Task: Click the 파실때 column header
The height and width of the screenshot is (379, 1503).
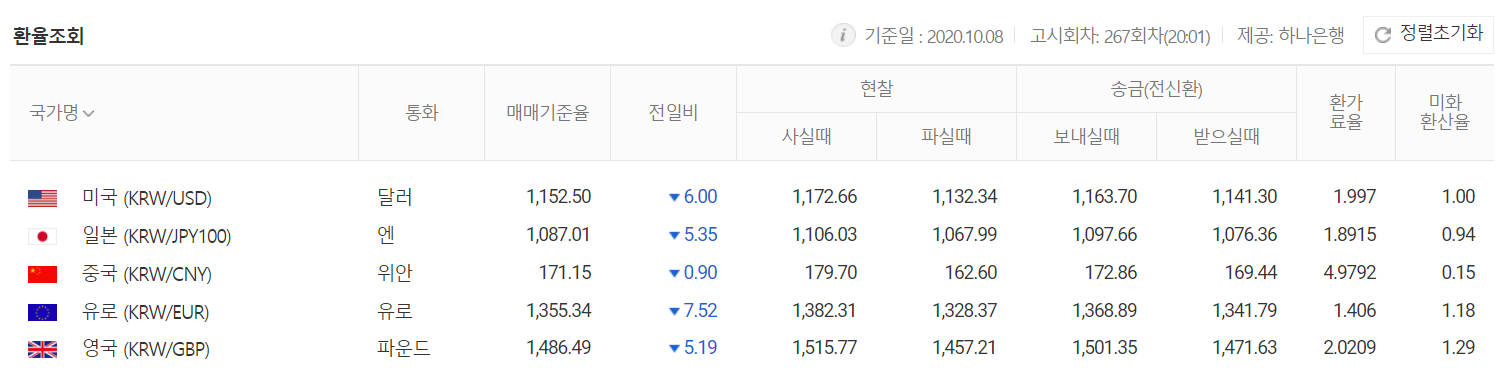Action: (946, 137)
